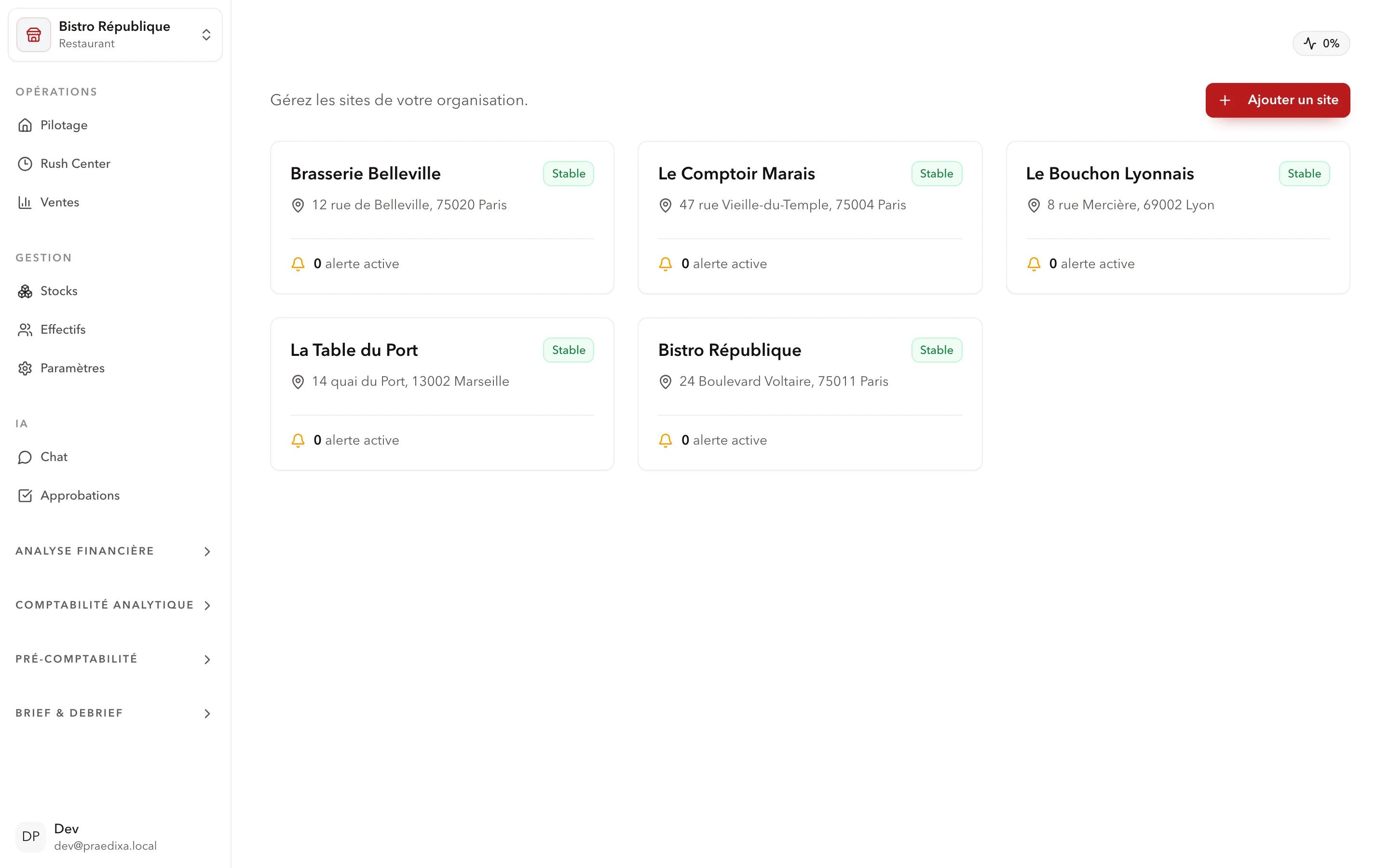Click address 14 quai du Port, 13002 Marseille

click(x=410, y=381)
